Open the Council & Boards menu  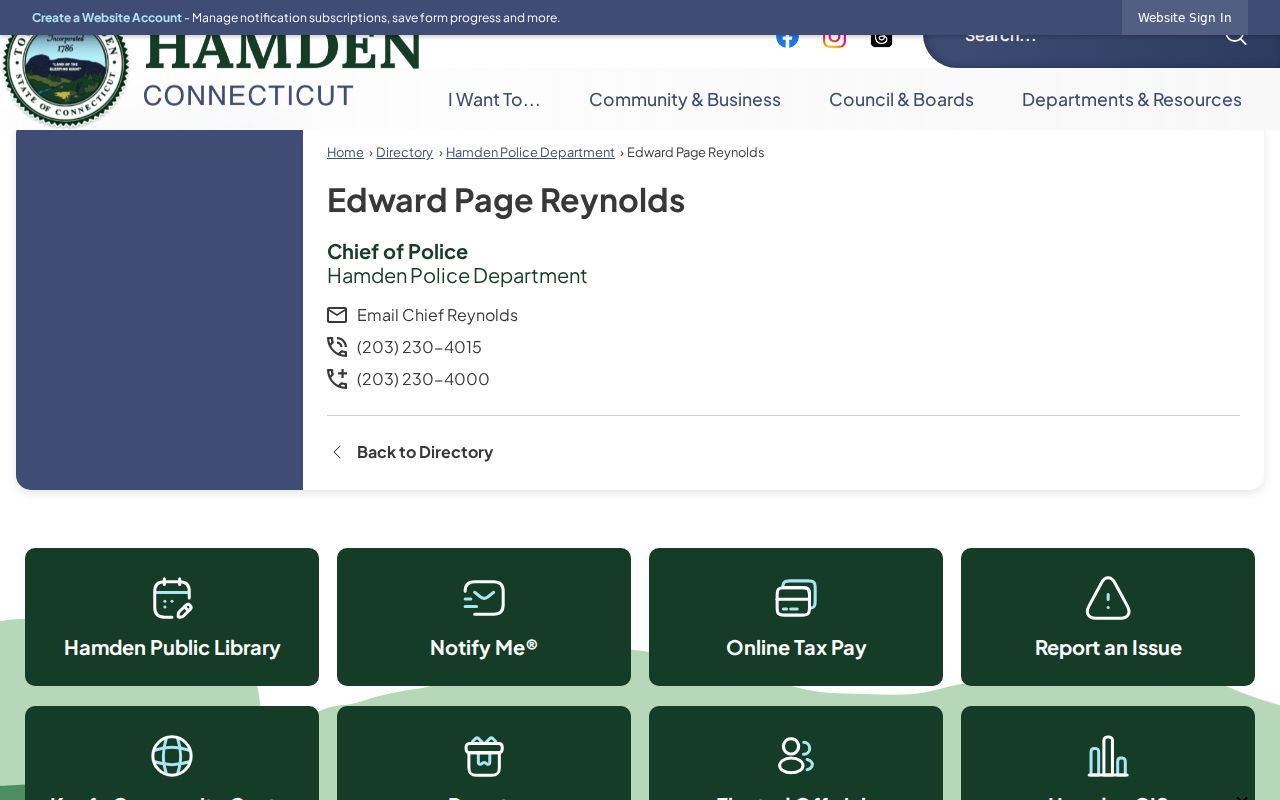[901, 99]
